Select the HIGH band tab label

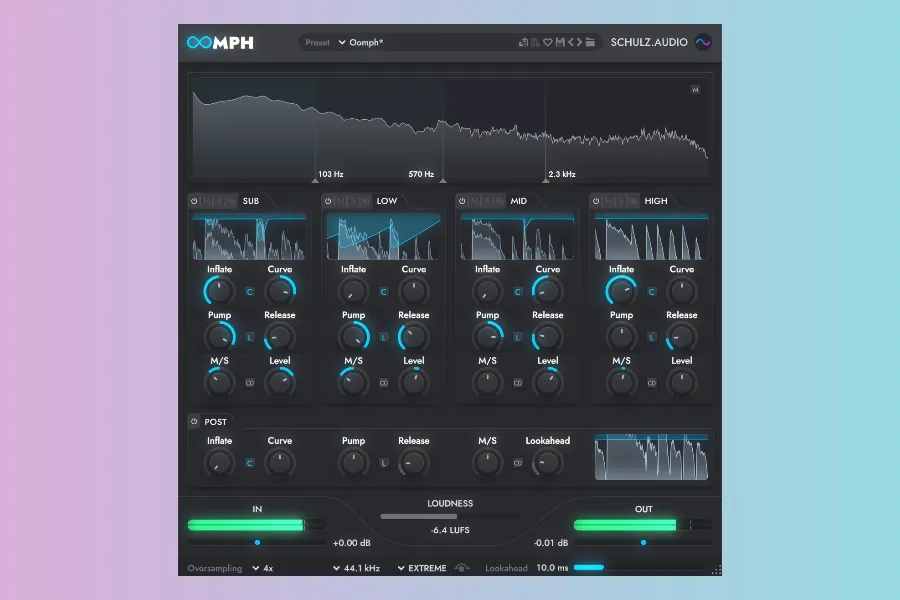(x=655, y=201)
